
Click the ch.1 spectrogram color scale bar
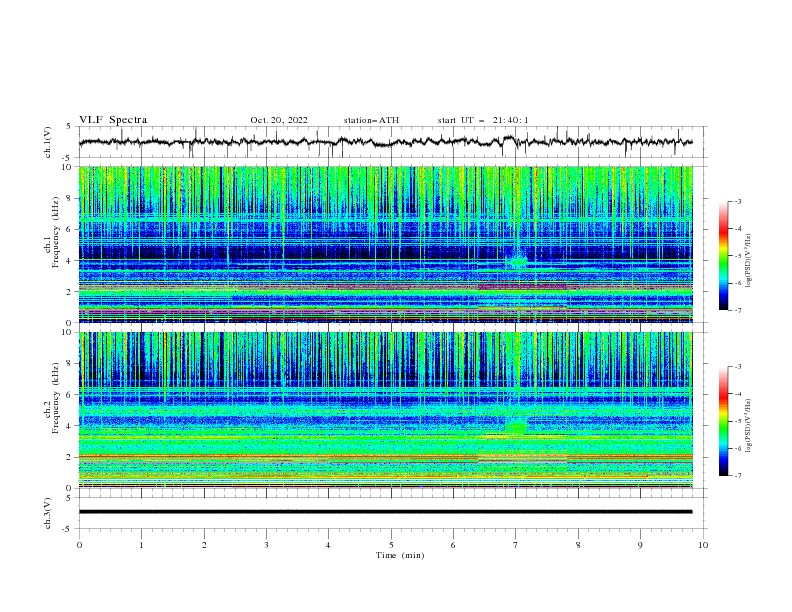click(x=723, y=256)
